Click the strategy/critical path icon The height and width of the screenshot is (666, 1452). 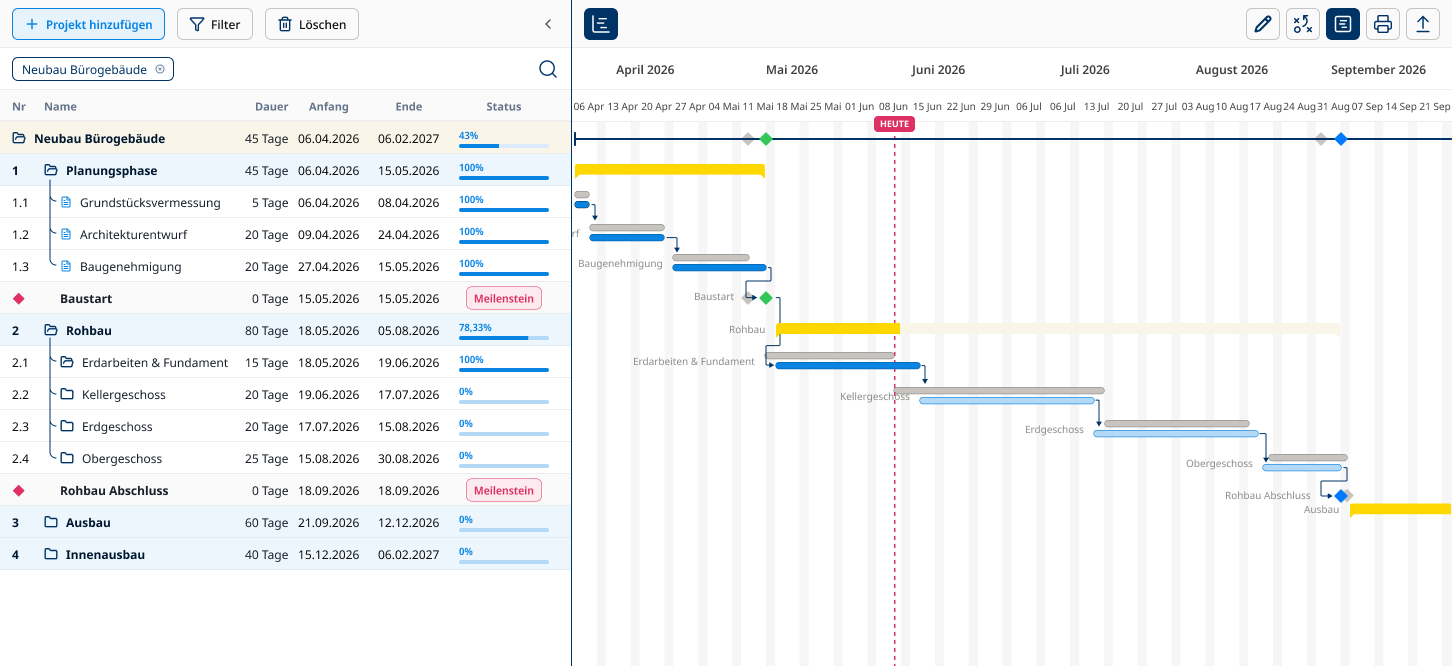pyautogui.click(x=1303, y=24)
